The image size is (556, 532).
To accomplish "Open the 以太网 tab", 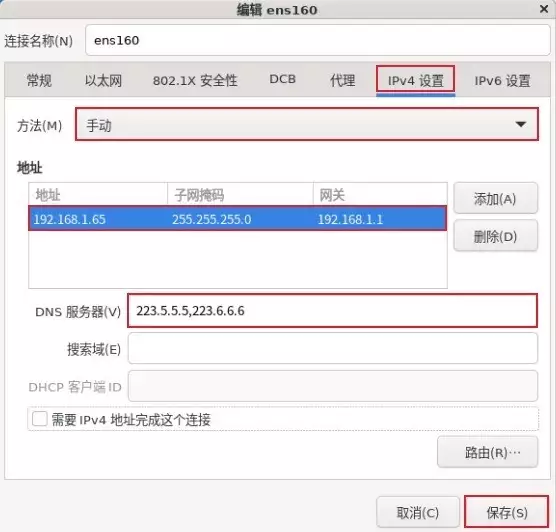I will (103, 81).
